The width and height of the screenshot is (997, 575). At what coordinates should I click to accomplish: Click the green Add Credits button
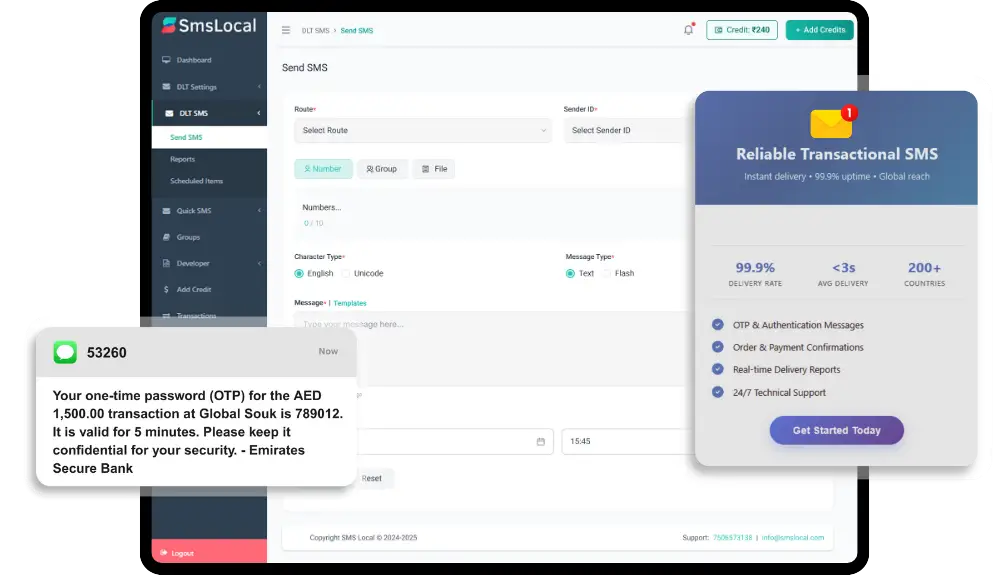[819, 30]
